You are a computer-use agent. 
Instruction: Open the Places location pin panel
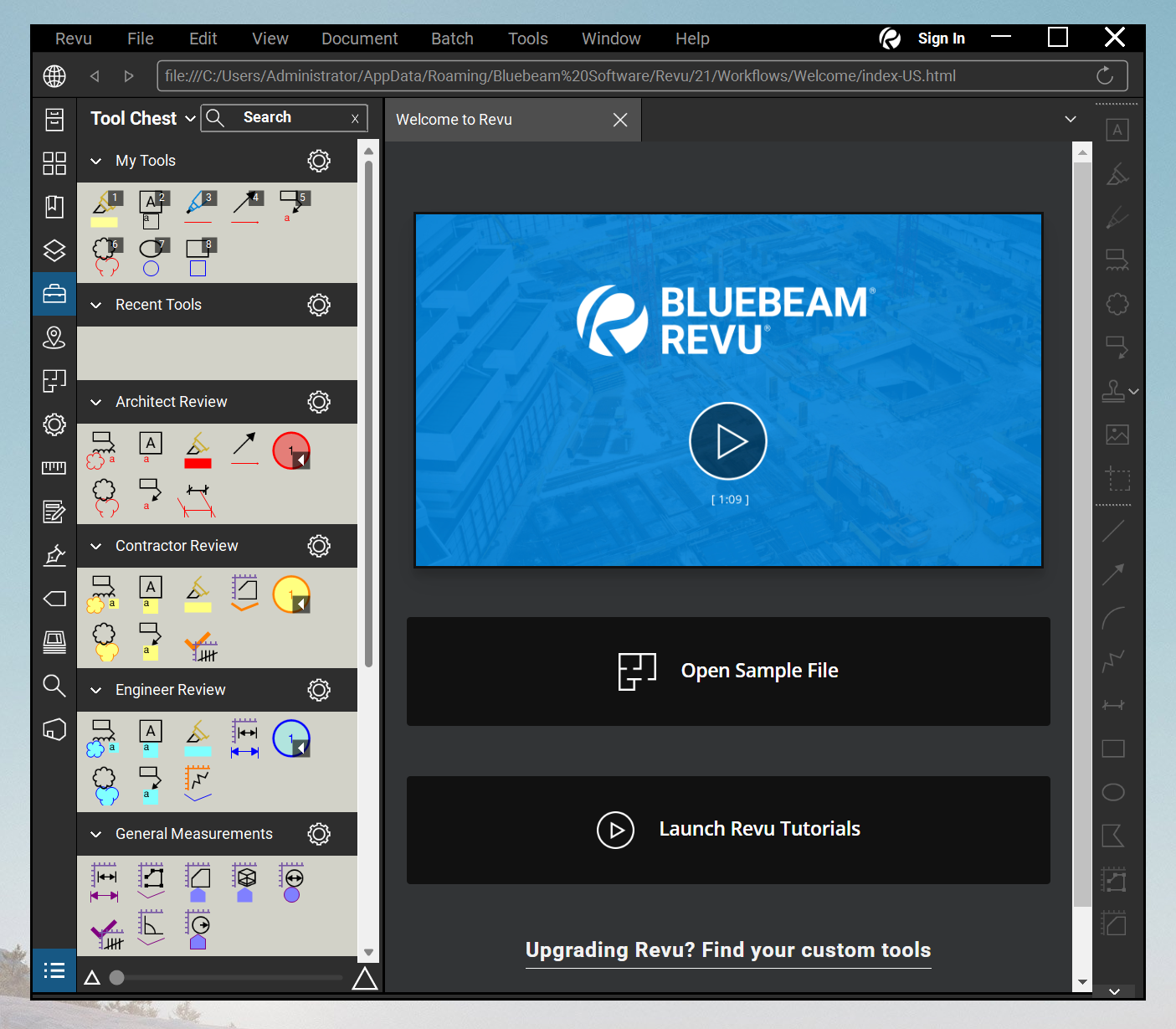[x=54, y=337]
